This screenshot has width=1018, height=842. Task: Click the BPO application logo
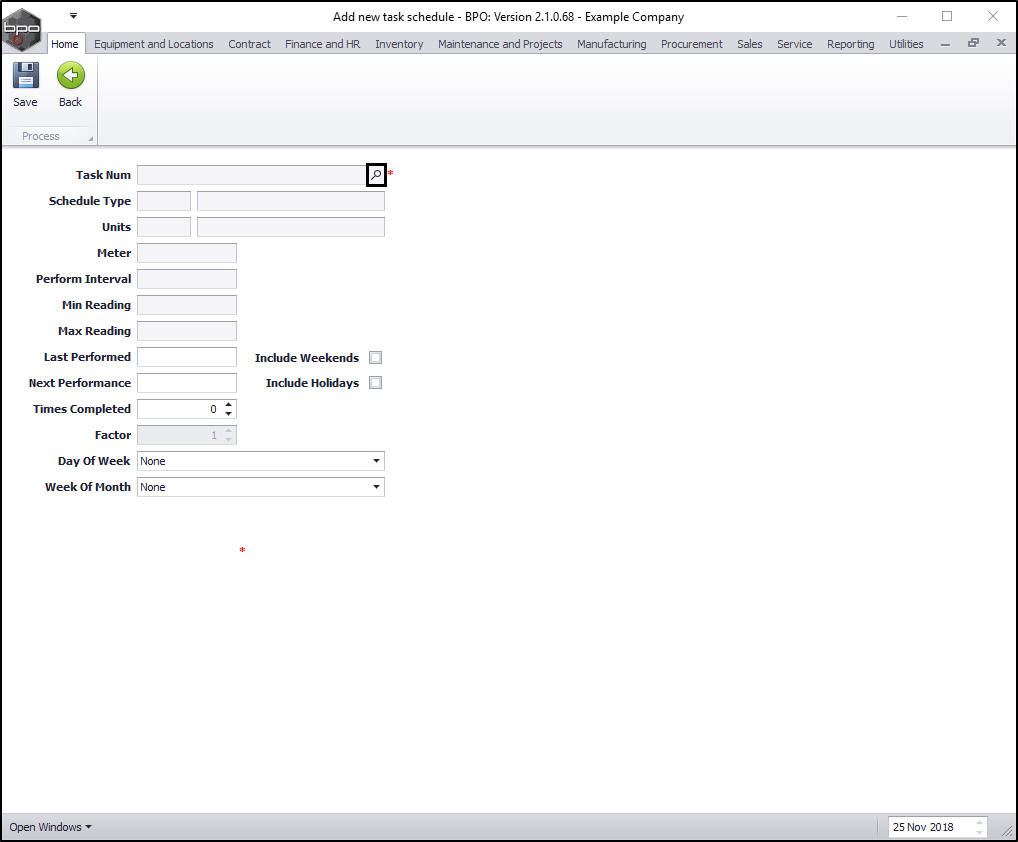click(21, 29)
